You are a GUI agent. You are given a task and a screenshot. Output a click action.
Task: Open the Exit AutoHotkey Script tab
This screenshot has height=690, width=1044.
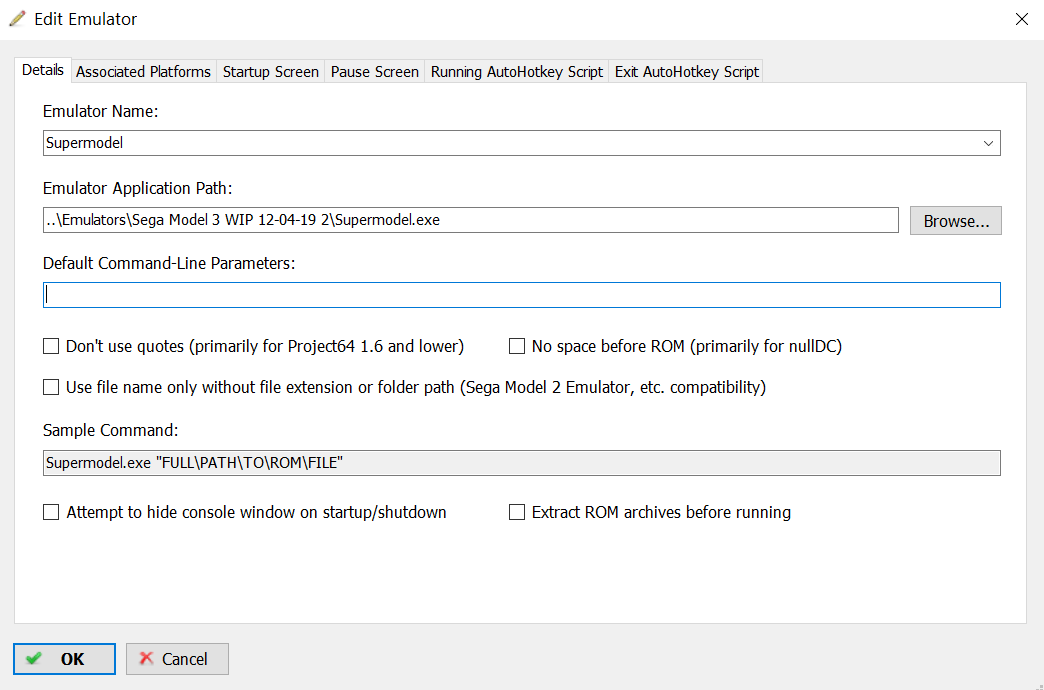tap(686, 72)
